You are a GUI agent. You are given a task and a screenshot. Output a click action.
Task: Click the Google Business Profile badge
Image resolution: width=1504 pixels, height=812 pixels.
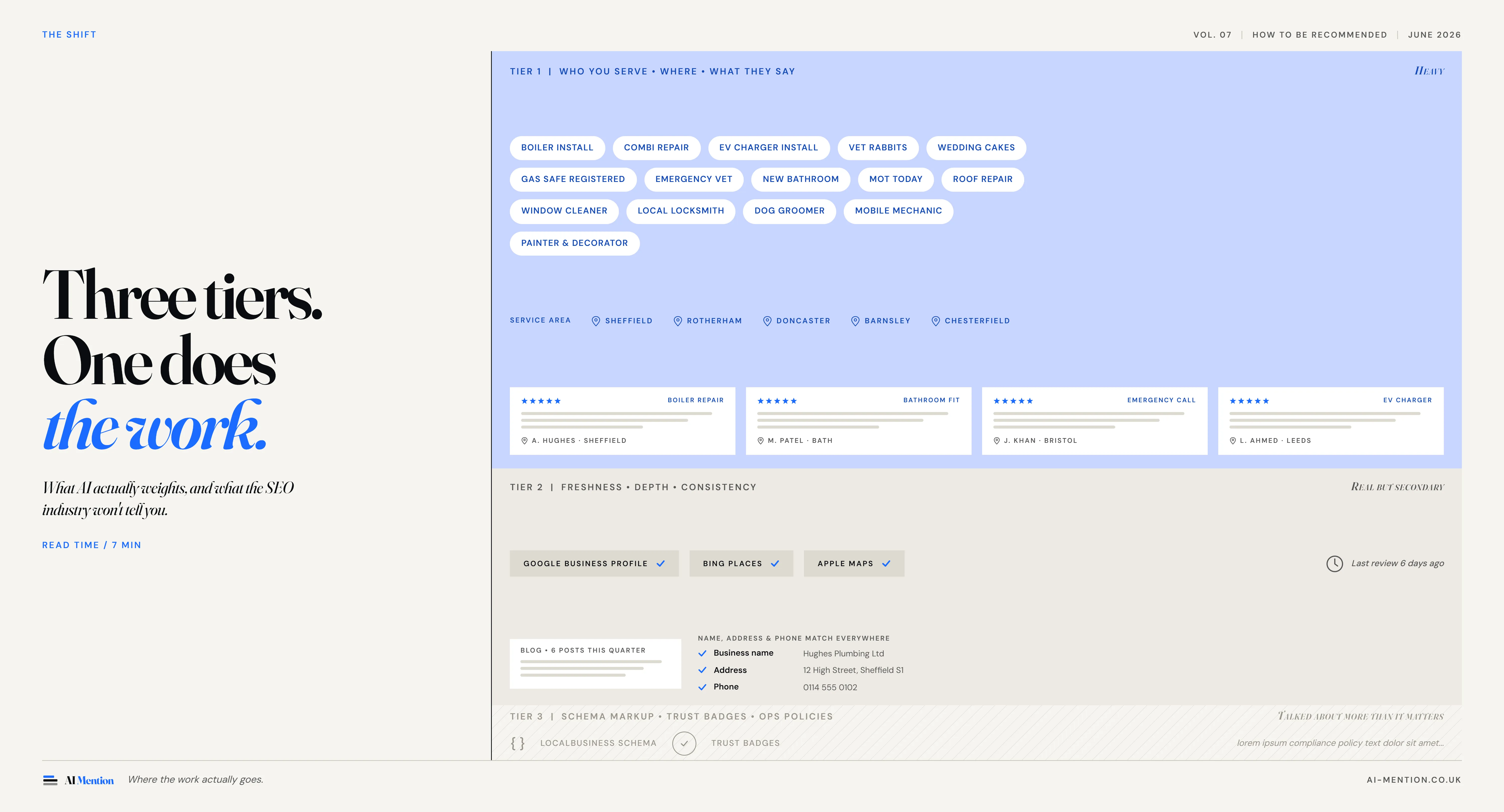click(594, 563)
